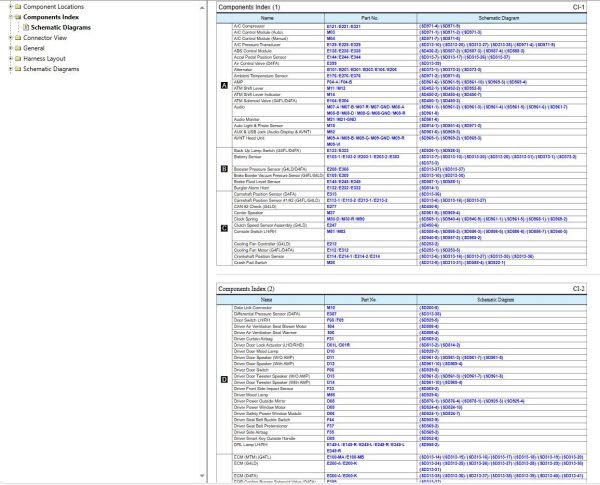600x485 pixels.
Task: Click the black letter D section badge
Action: pyautogui.click(x=224, y=379)
